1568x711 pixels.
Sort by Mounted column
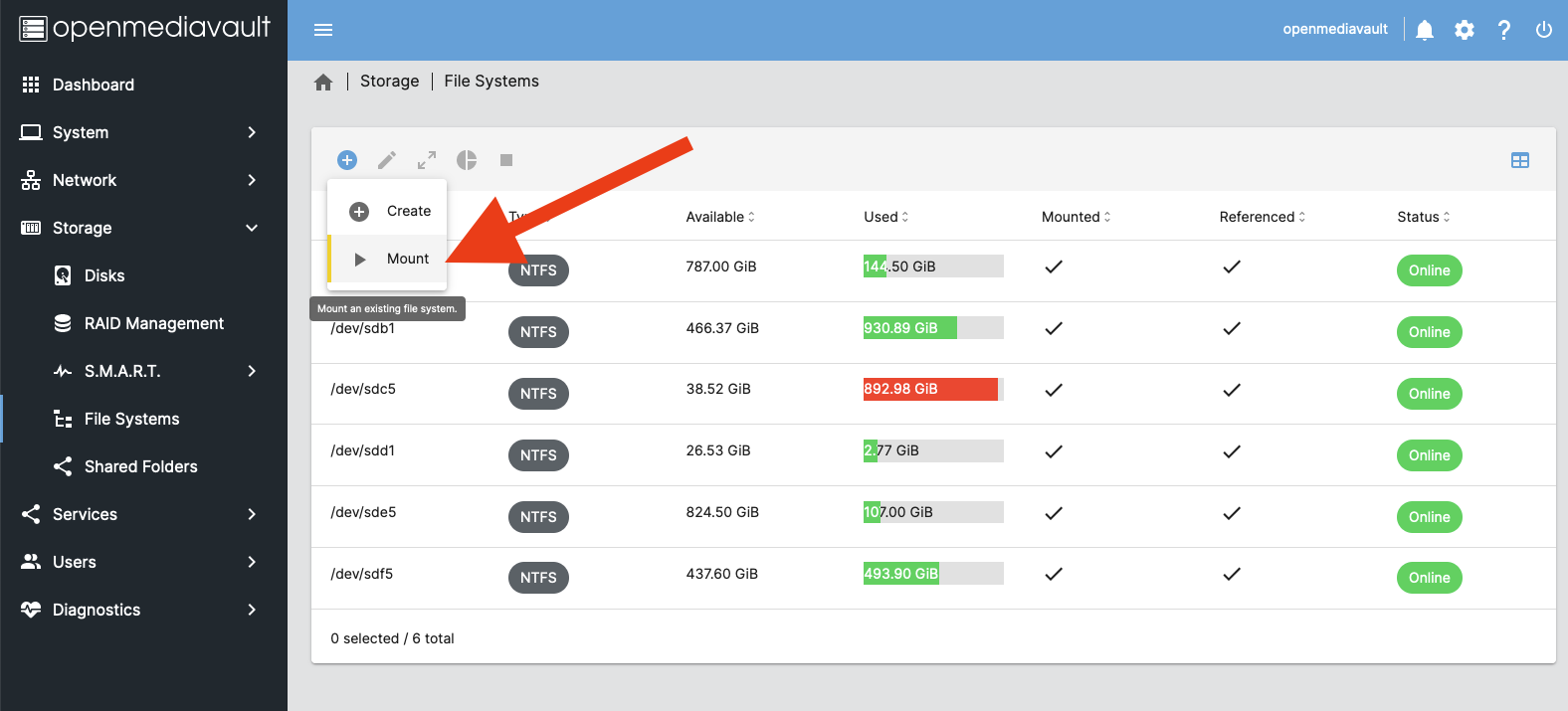(1076, 217)
